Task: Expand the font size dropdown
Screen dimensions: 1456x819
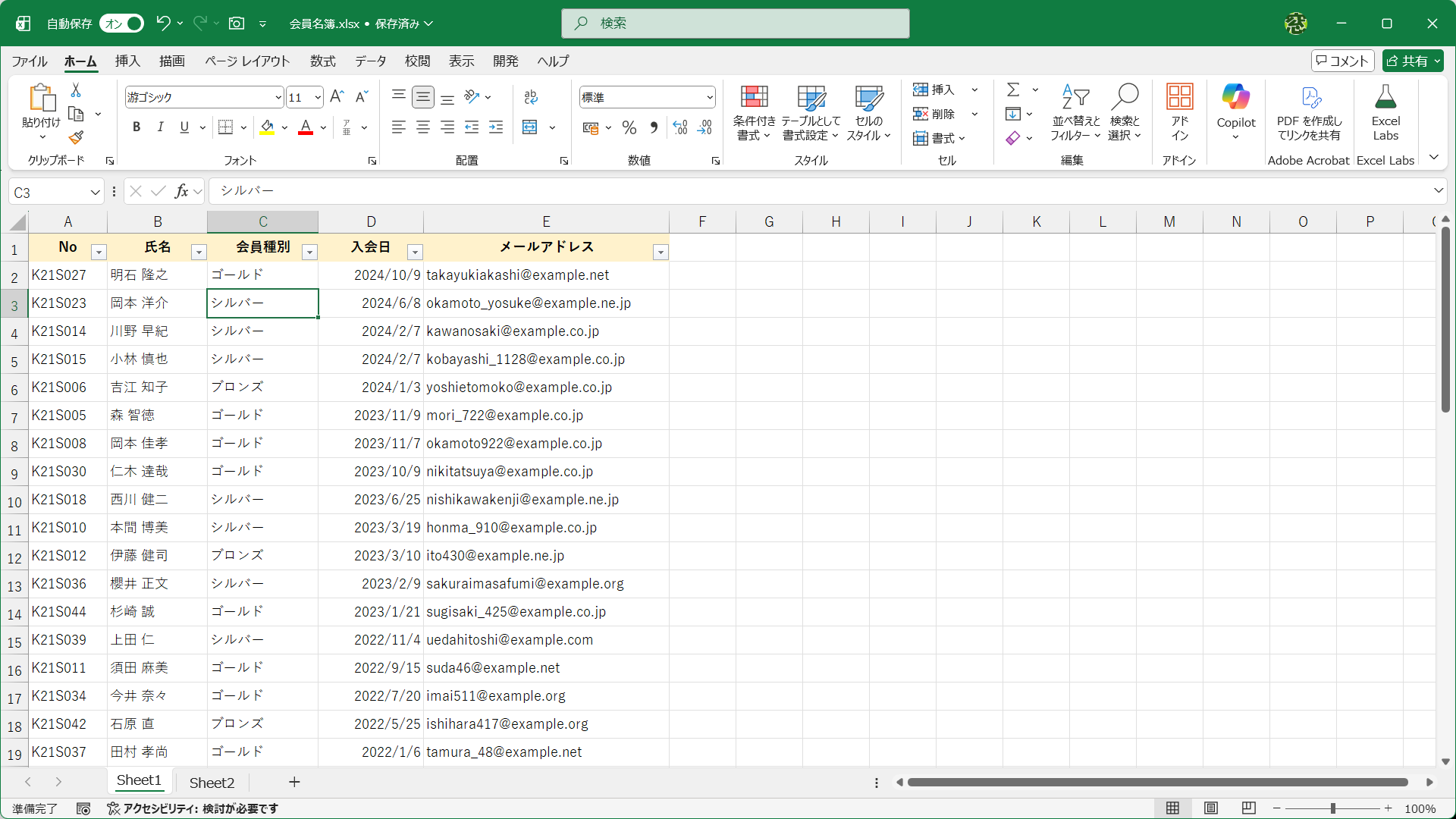Action: tap(318, 97)
